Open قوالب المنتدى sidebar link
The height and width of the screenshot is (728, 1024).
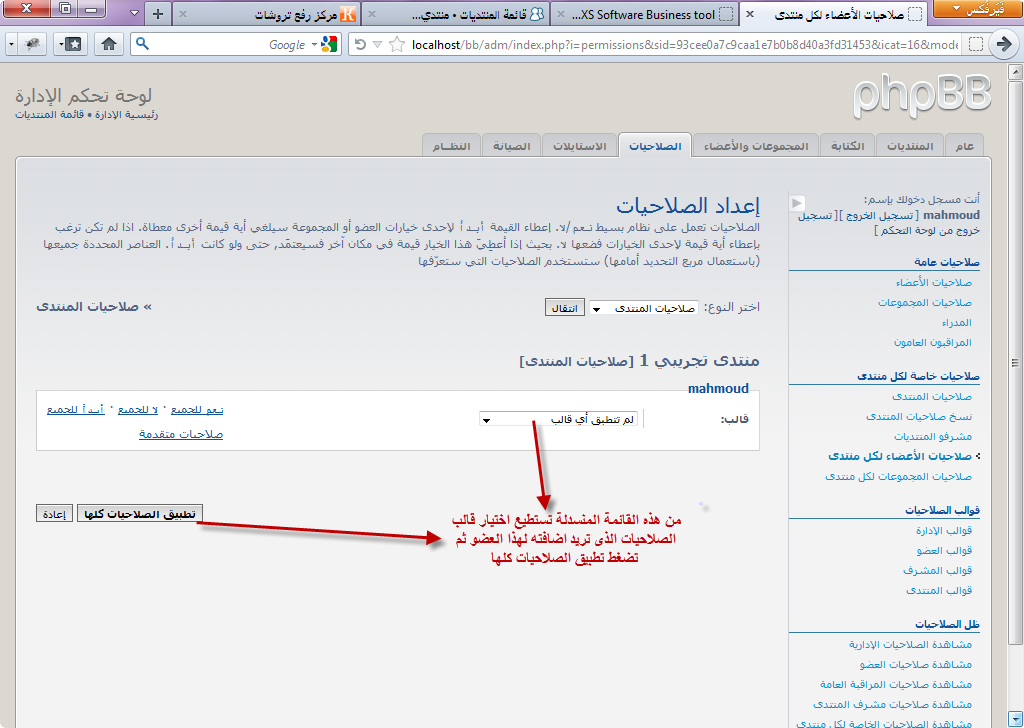(939, 591)
